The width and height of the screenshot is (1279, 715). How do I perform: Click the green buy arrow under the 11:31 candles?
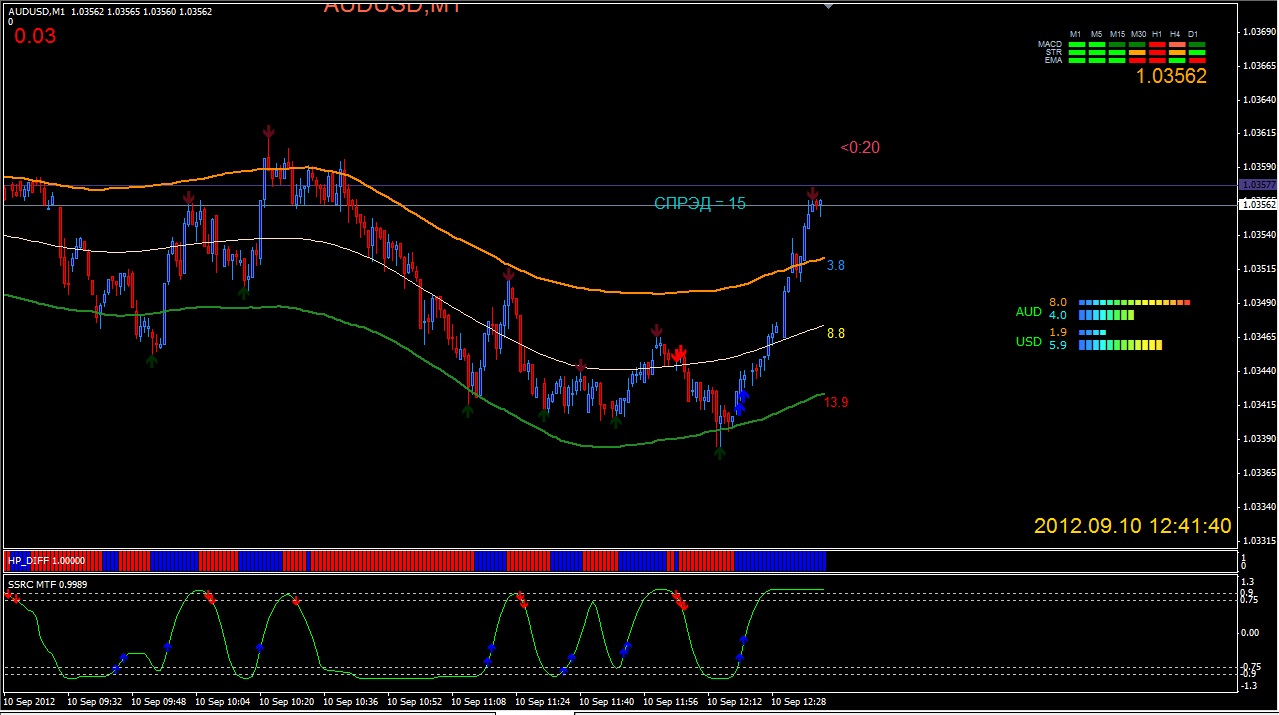click(x=543, y=413)
